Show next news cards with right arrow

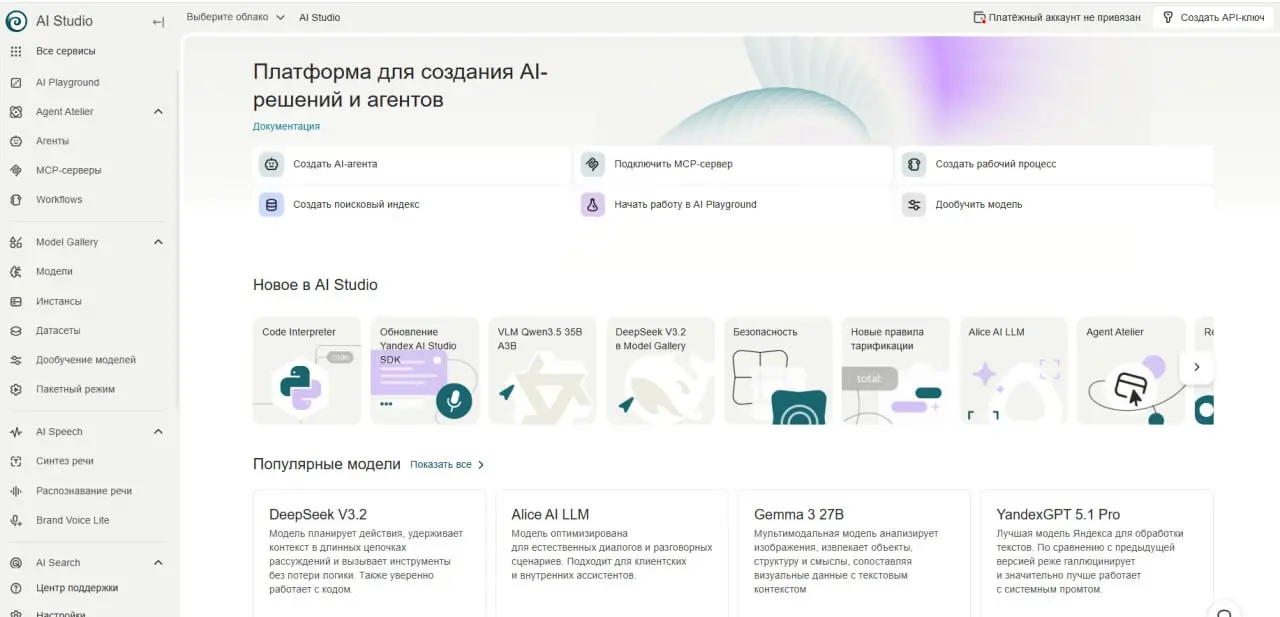coord(1197,367)
